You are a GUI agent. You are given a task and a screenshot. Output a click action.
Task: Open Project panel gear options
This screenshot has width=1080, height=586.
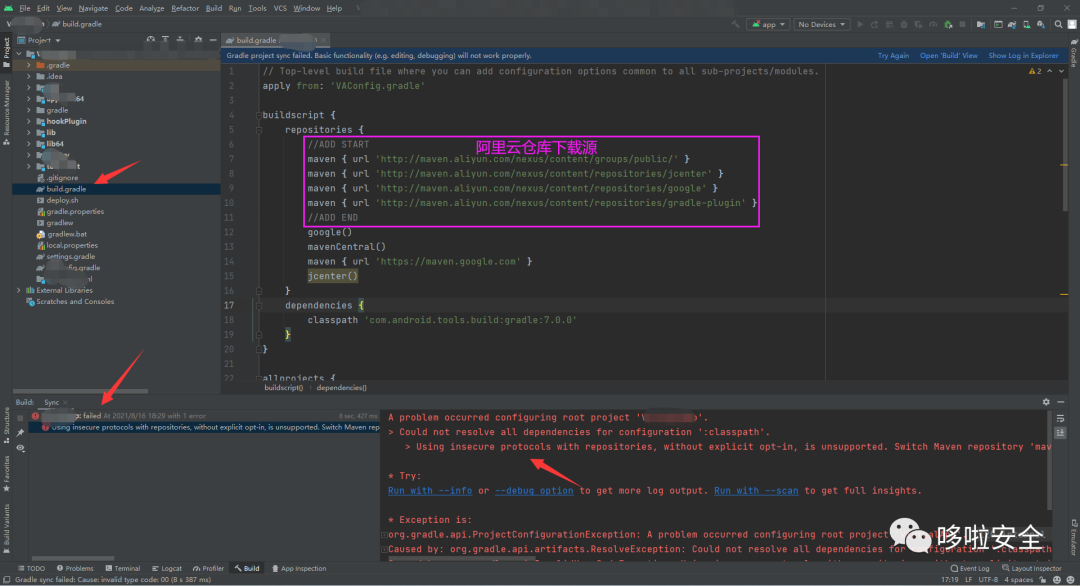[x=198, y=40]
